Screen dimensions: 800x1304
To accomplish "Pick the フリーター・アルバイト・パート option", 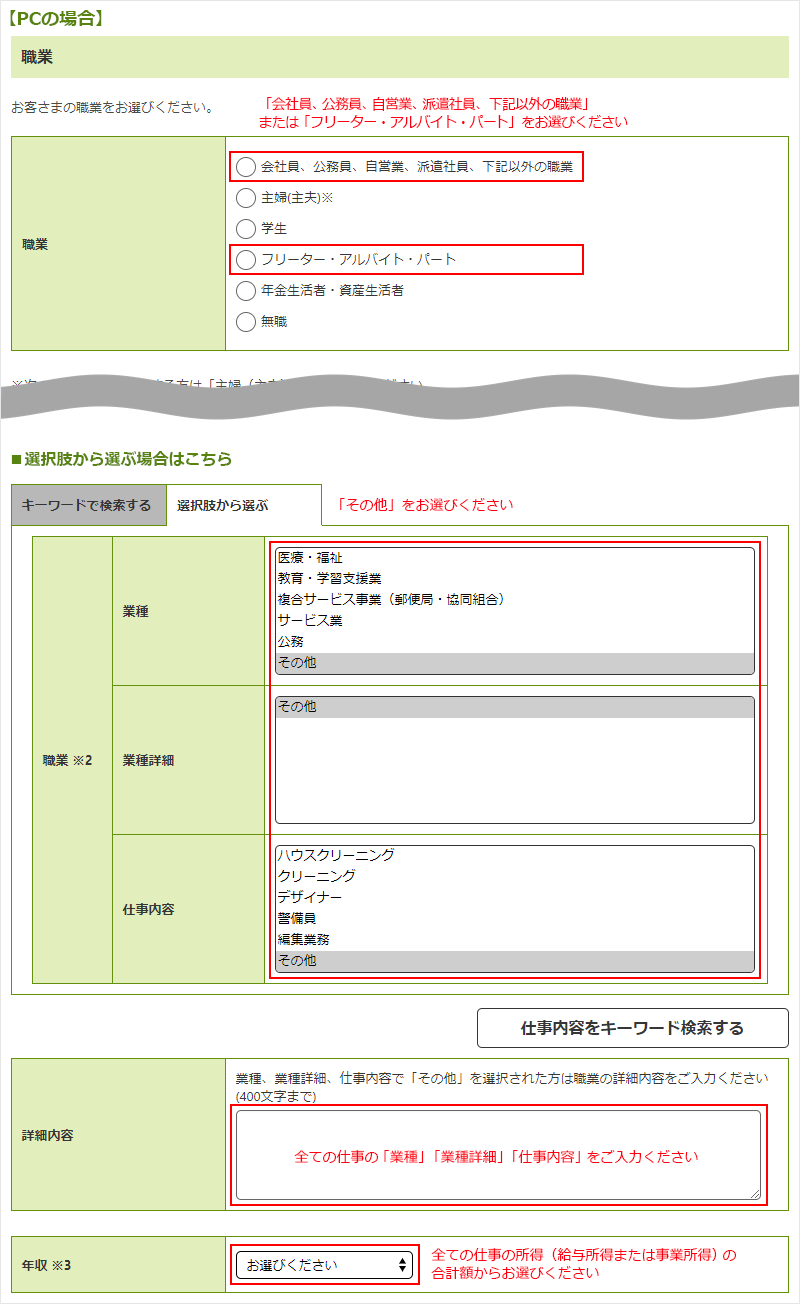I will 246,260.
